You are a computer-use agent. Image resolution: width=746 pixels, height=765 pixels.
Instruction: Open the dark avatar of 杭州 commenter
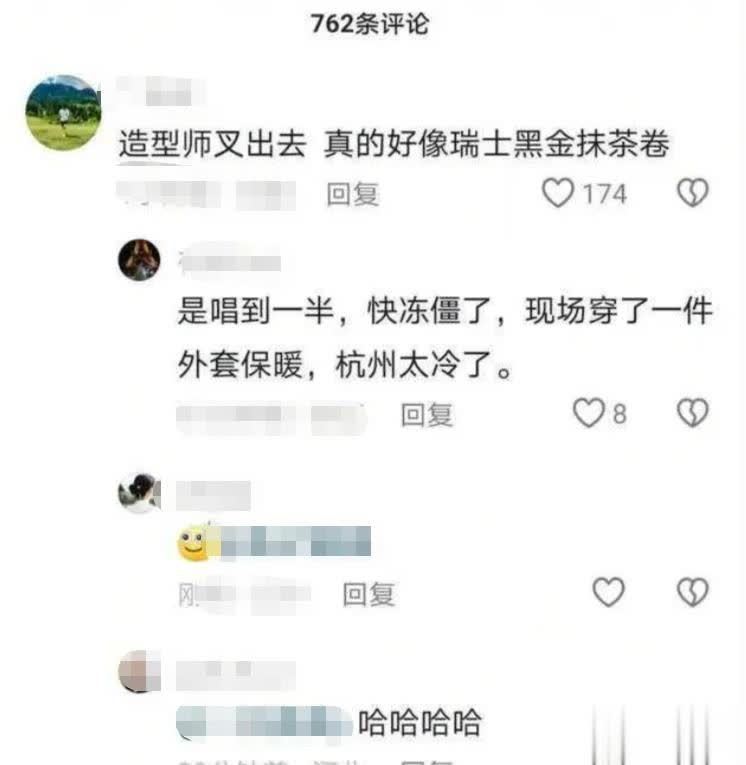140,260
